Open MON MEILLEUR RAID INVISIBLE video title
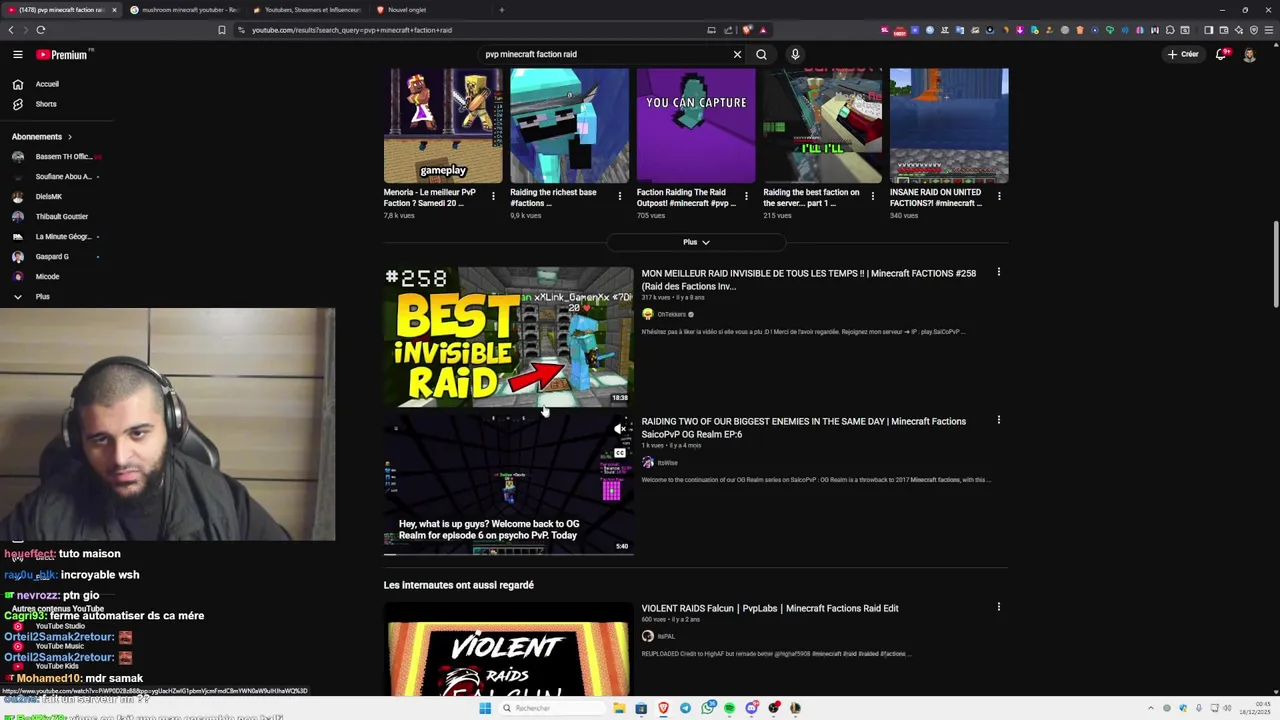The height and width of the screenshot is (720, 1280). [808, 280]
